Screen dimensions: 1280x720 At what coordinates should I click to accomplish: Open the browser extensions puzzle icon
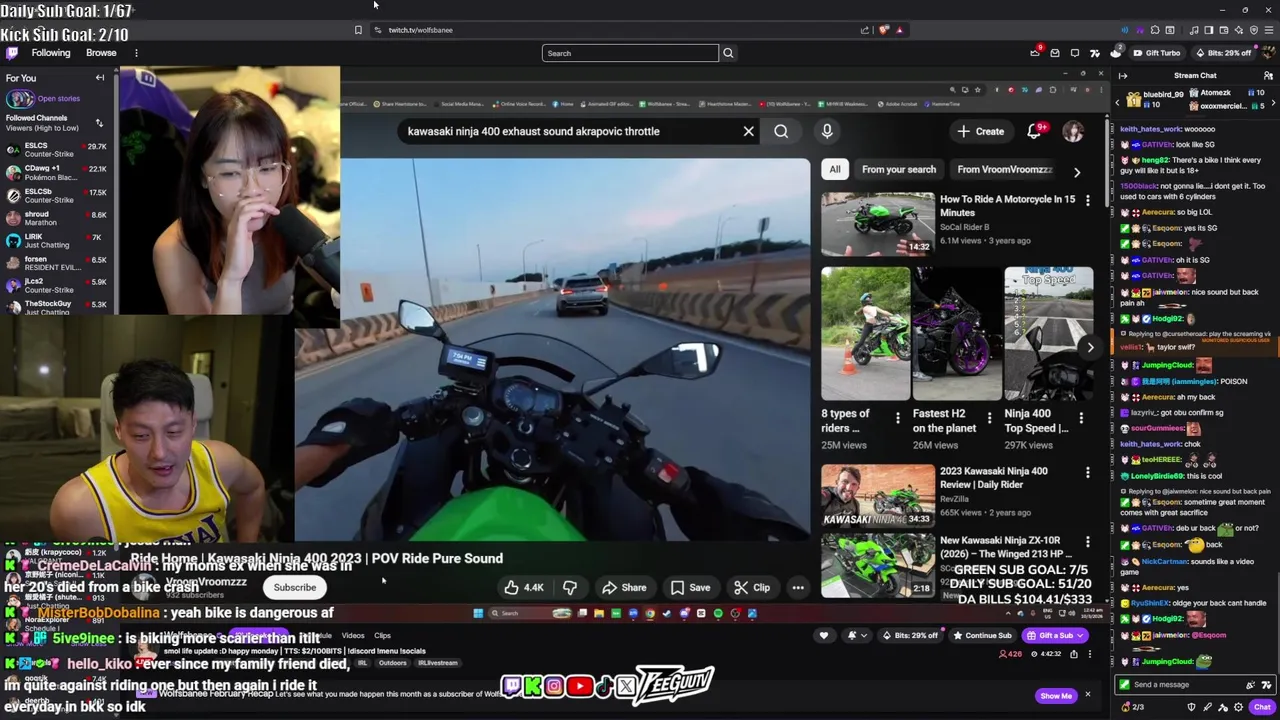pos(1155,30)
